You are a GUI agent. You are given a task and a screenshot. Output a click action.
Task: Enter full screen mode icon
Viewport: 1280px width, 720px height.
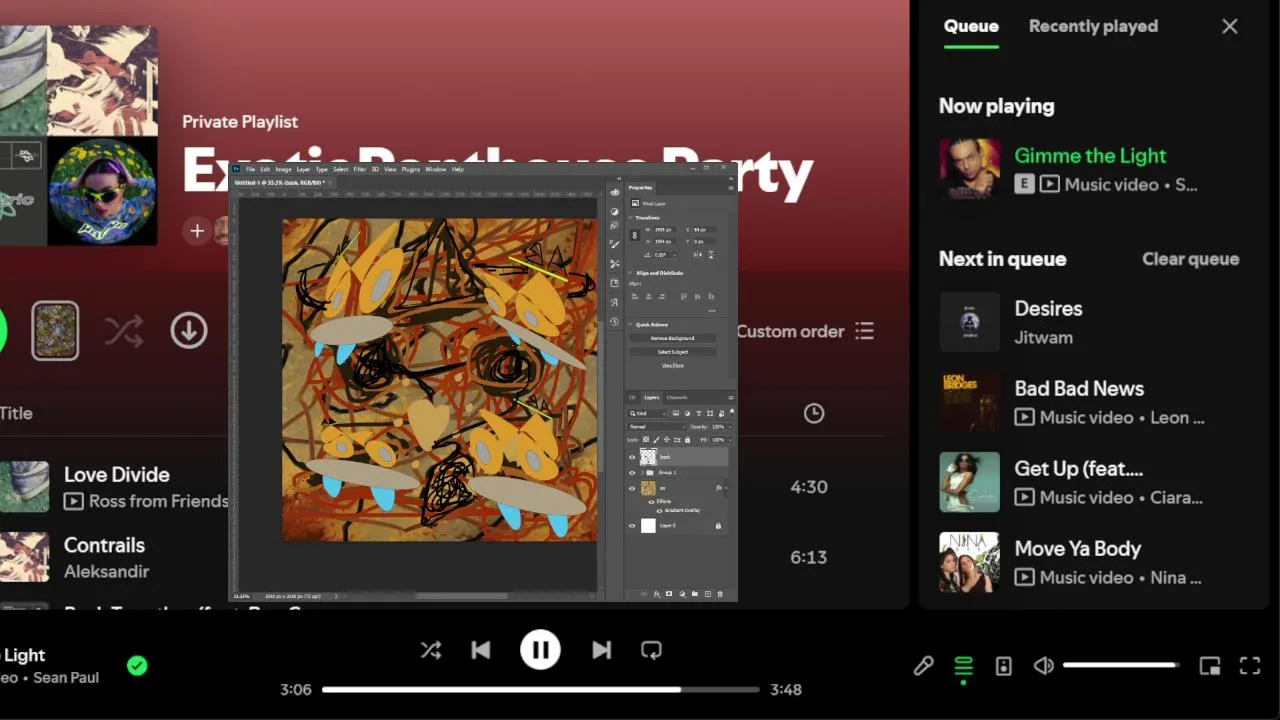[1250, 666]
